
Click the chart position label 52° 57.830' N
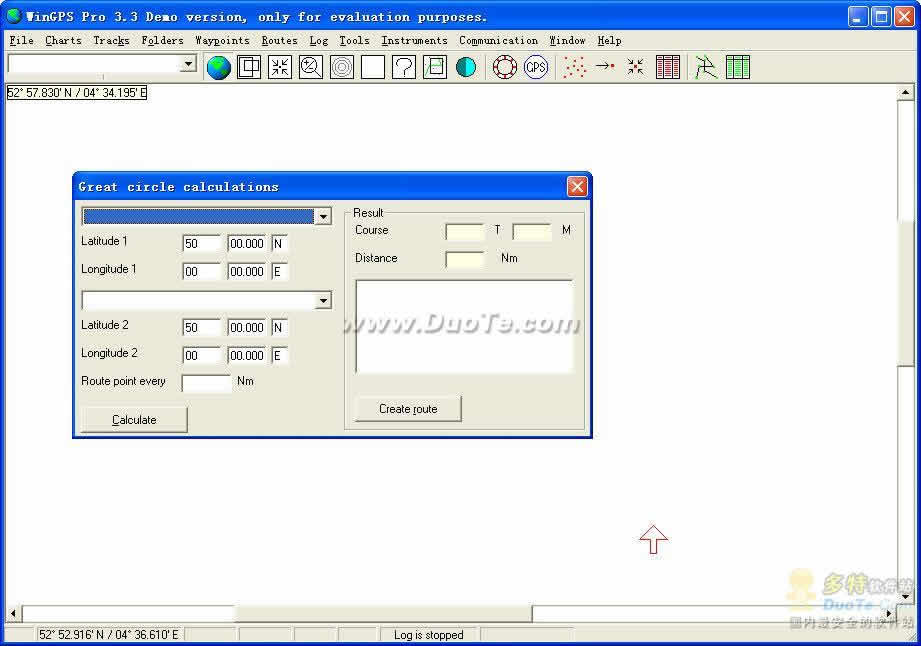(x=76, y=92)
